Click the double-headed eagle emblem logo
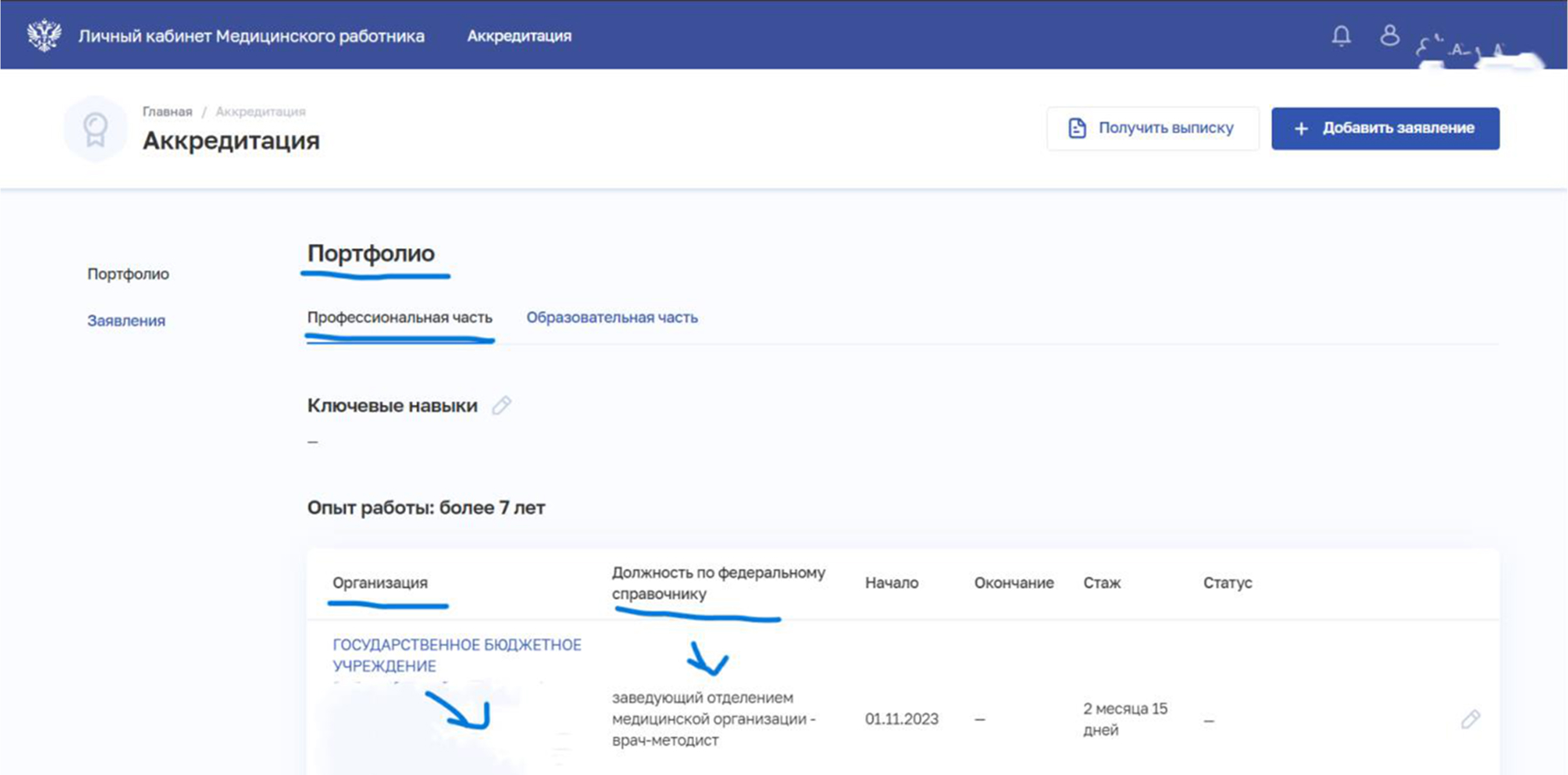The image size is (1568, 775). pos(44,36)
